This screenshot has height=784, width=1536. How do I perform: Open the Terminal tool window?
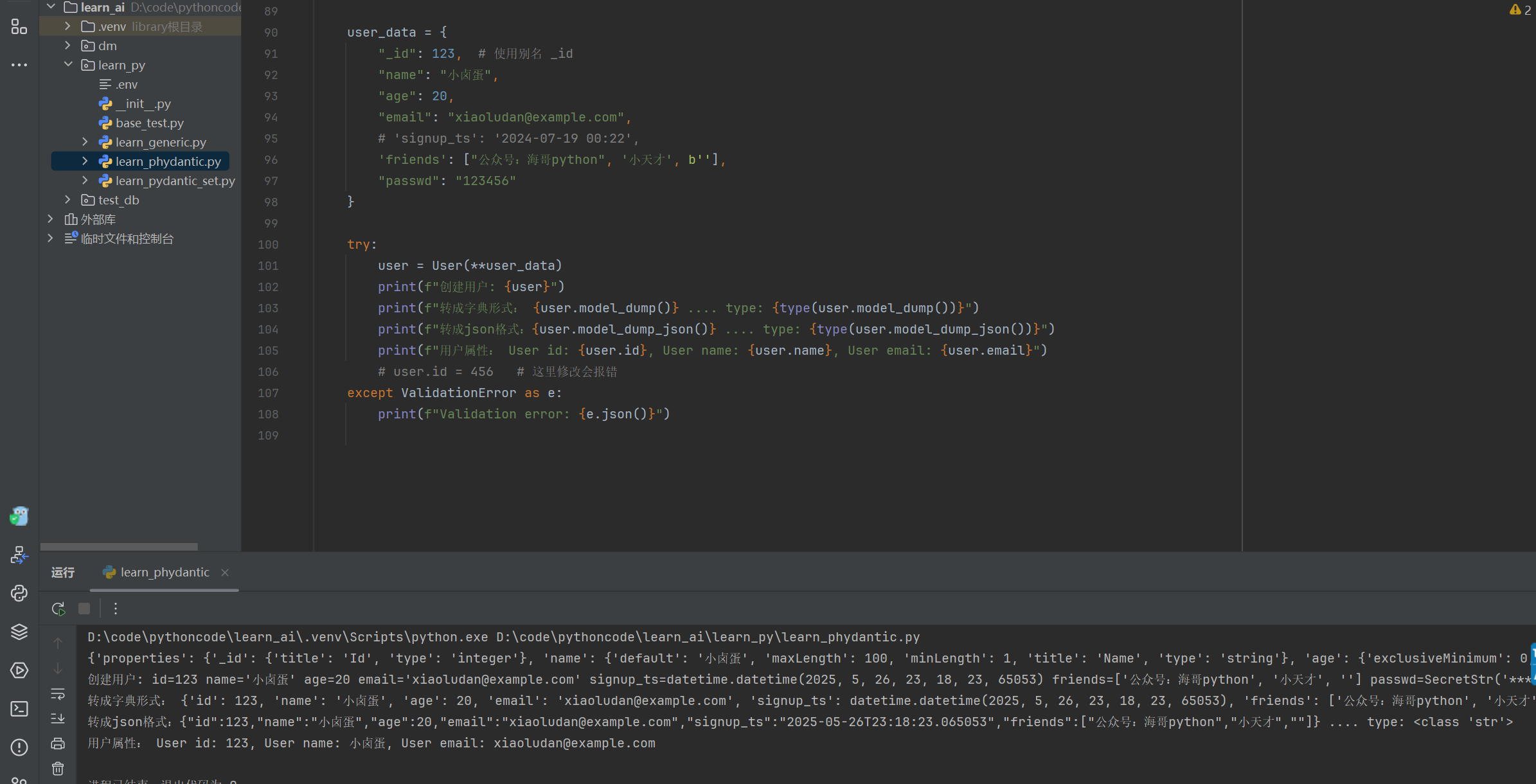19,709
